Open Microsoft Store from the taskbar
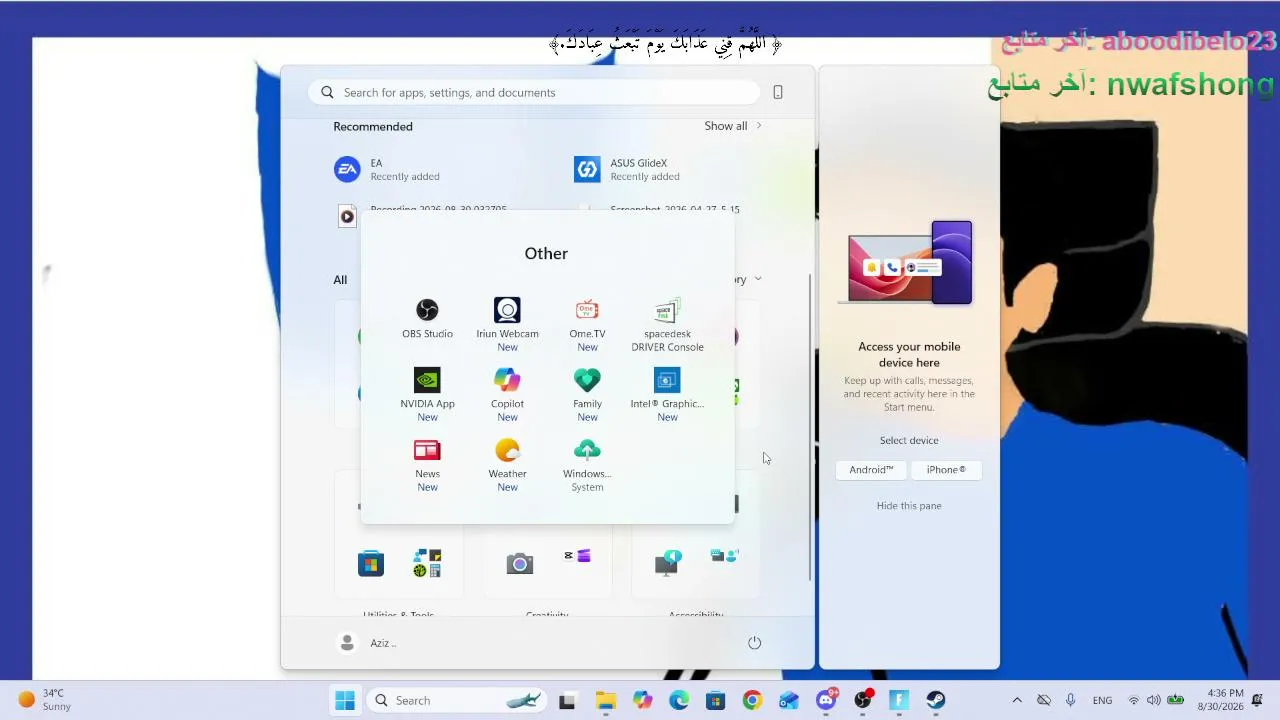Viewport: 1280px width, 720px height. [x=715, y=700]
